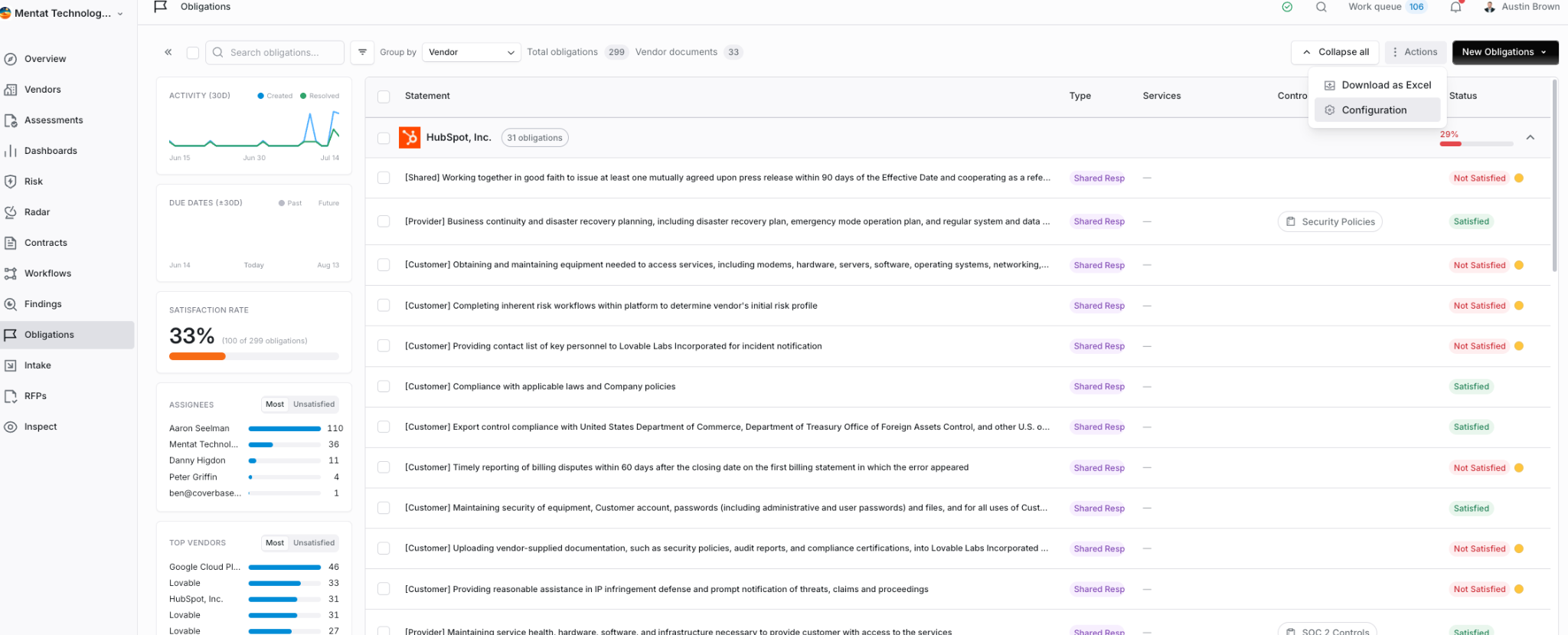This screenshot has width=1568, height=635.
Task: Collapse the HubSpot group using the chevron
Action: point(1530,138)
